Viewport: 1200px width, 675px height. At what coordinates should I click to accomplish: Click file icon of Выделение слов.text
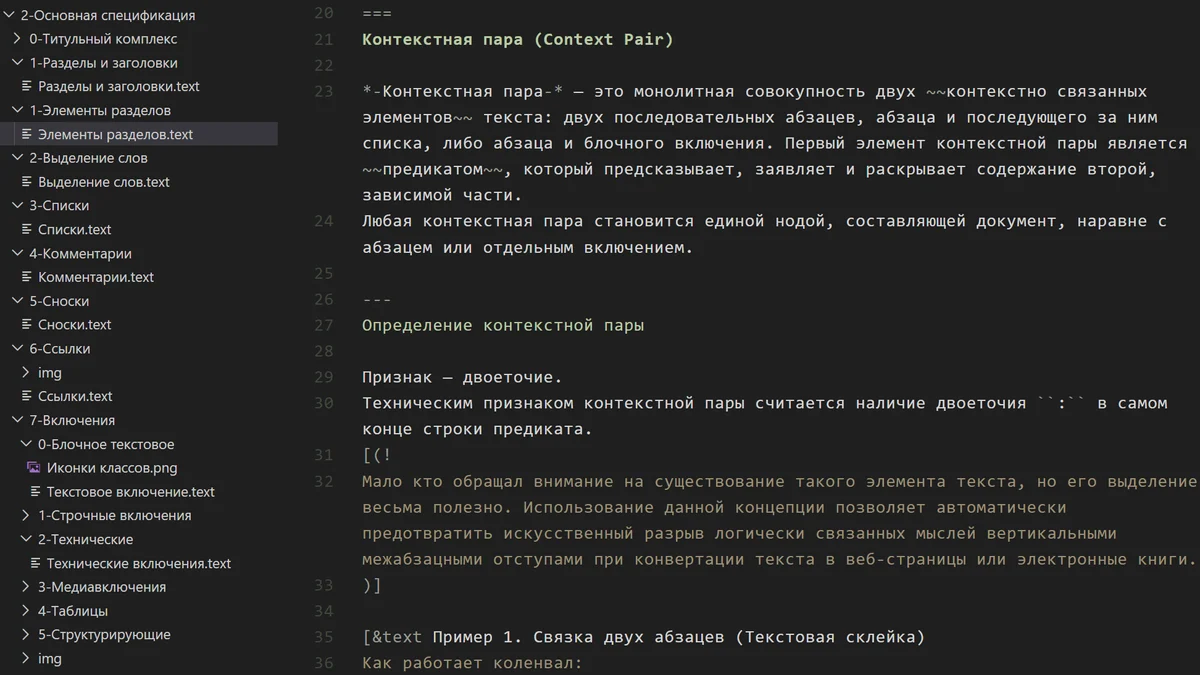point(27,182)
